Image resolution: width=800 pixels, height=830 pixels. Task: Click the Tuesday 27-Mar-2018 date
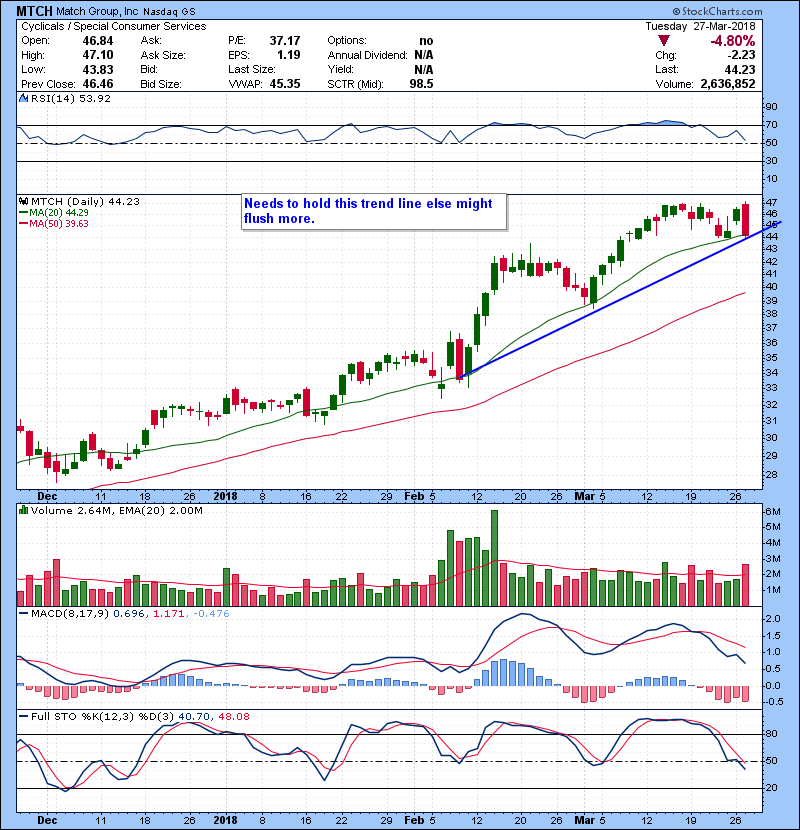click(x=700, y=26)
